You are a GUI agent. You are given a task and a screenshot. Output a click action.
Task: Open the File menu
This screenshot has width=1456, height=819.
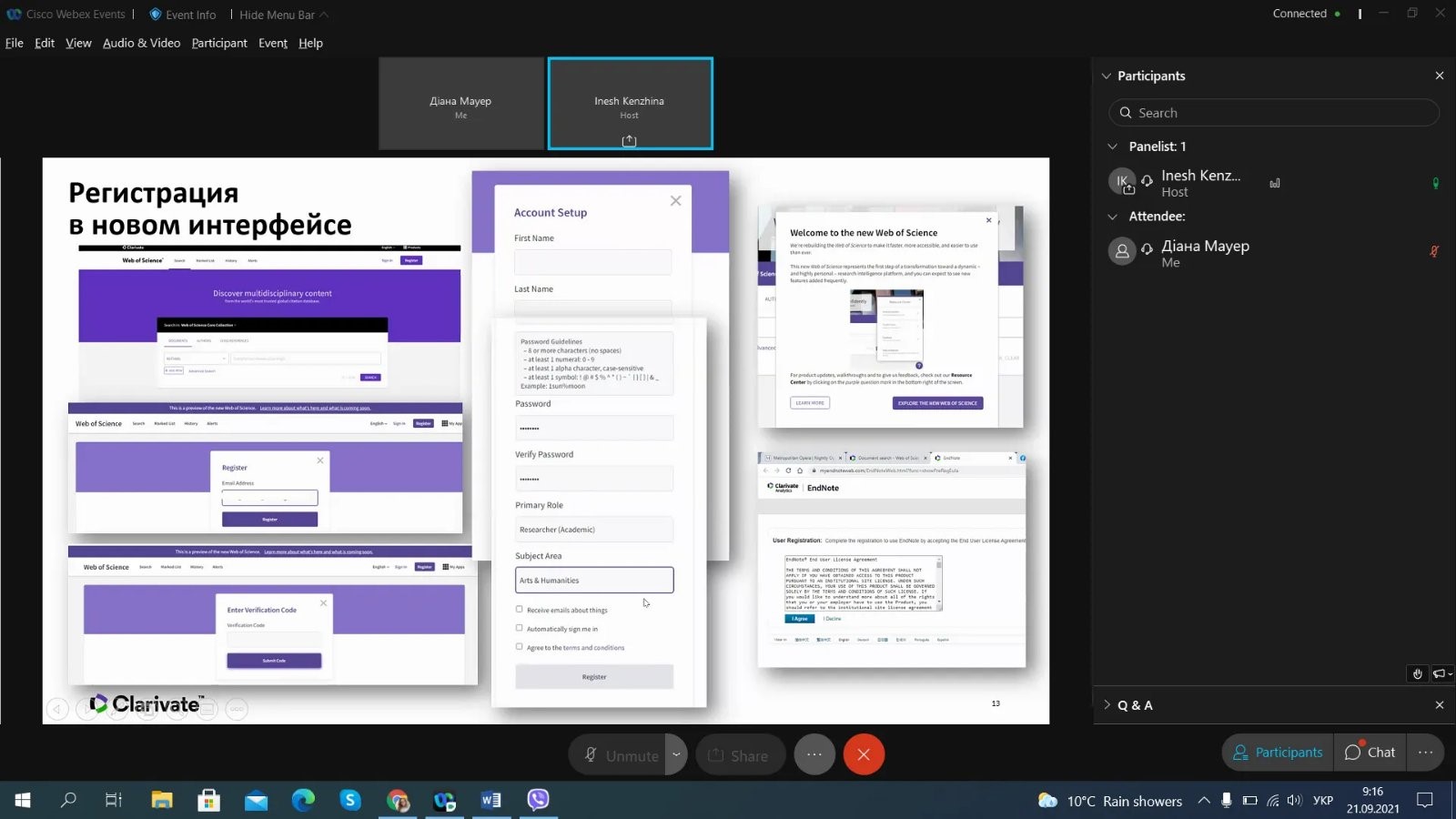15,43
